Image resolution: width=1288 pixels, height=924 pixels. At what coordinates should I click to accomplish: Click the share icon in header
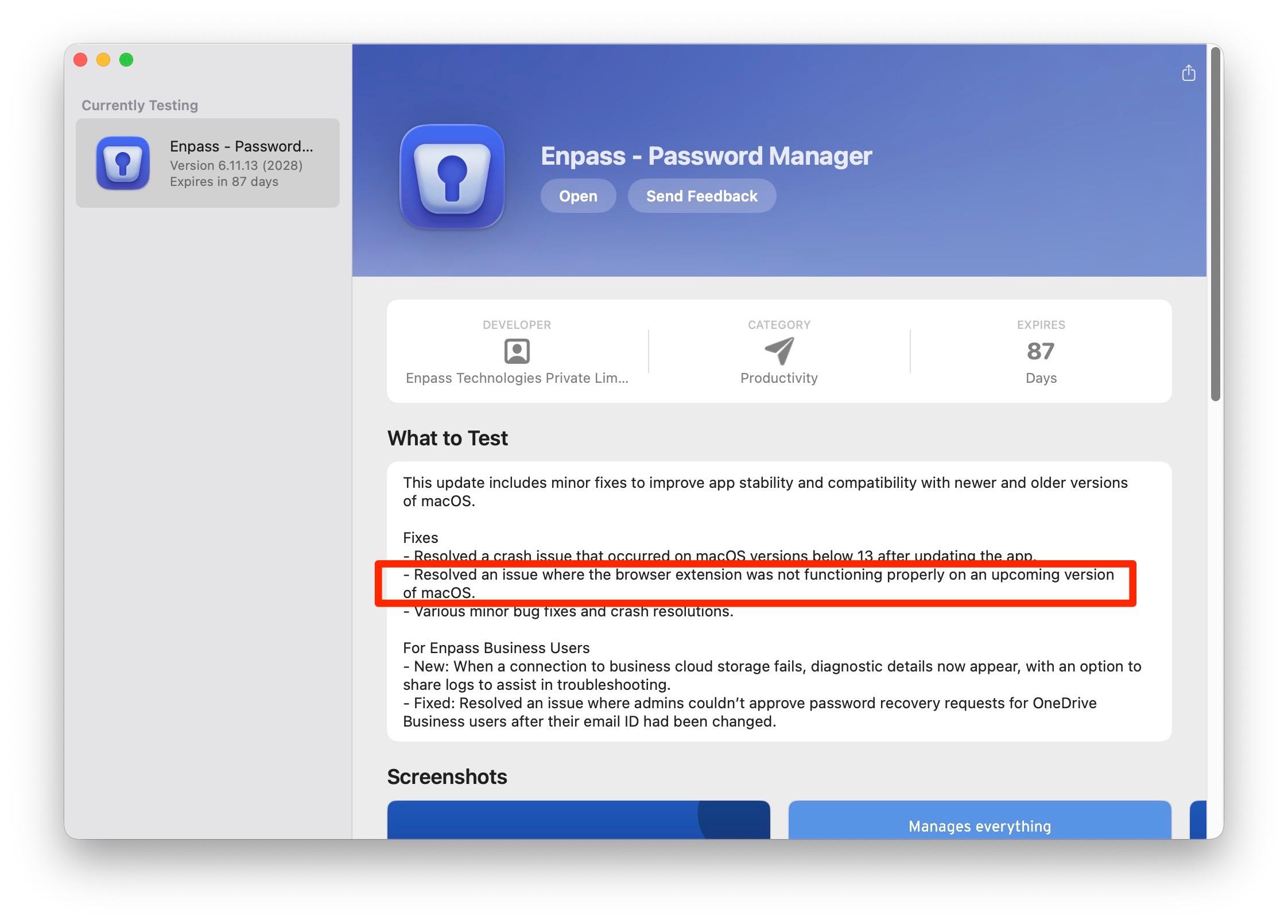pyautogui.click(x=1188, y=73)
